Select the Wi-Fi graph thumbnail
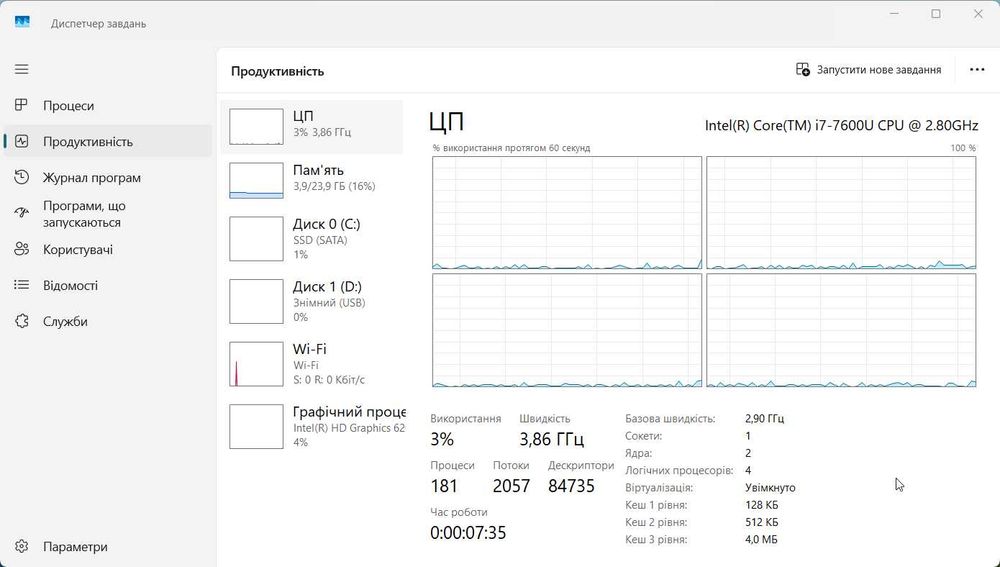The width and height of the screenshot is (1000, 567). point(256,364)
